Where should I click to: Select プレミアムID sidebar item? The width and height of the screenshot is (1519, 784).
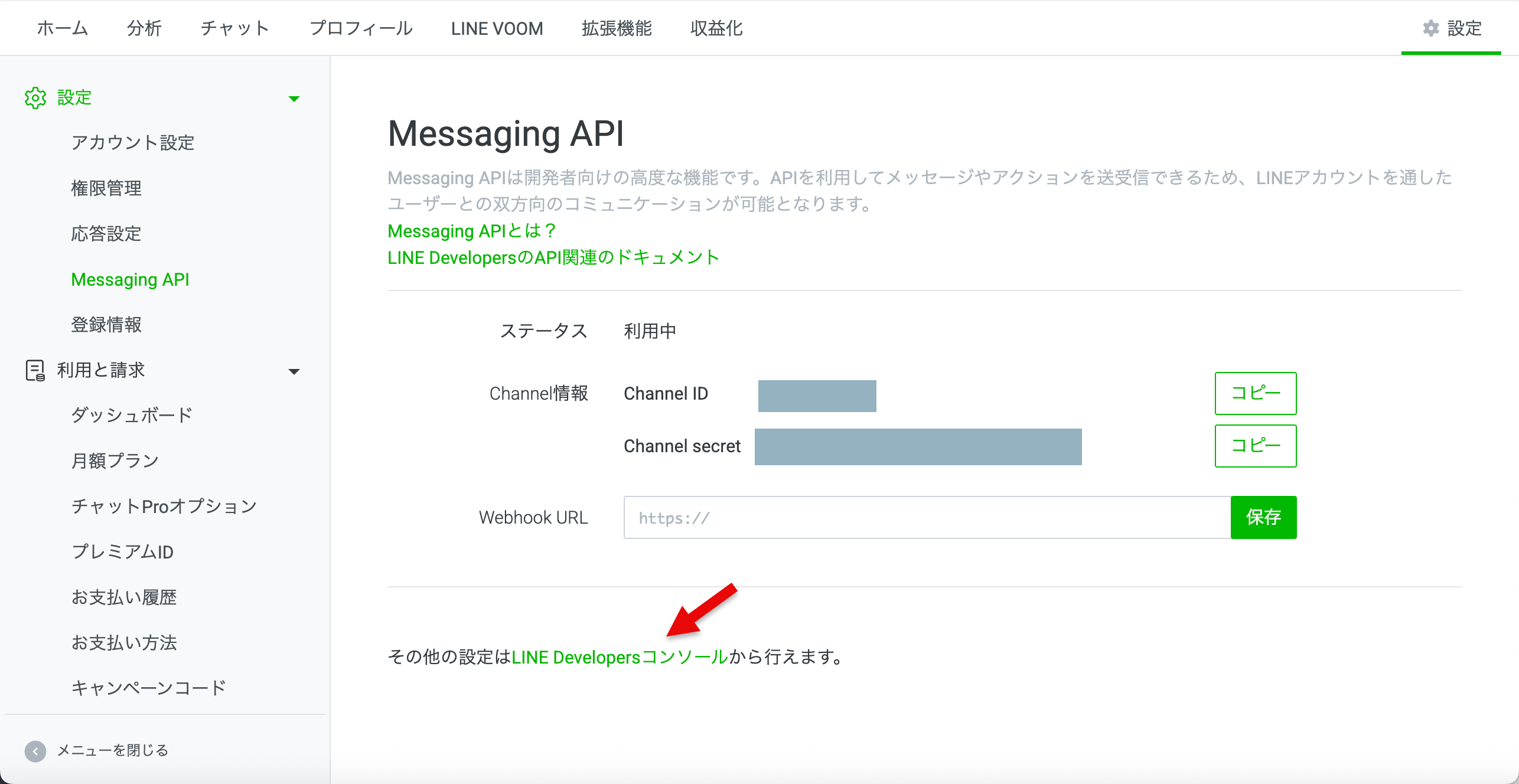[122, 551]
